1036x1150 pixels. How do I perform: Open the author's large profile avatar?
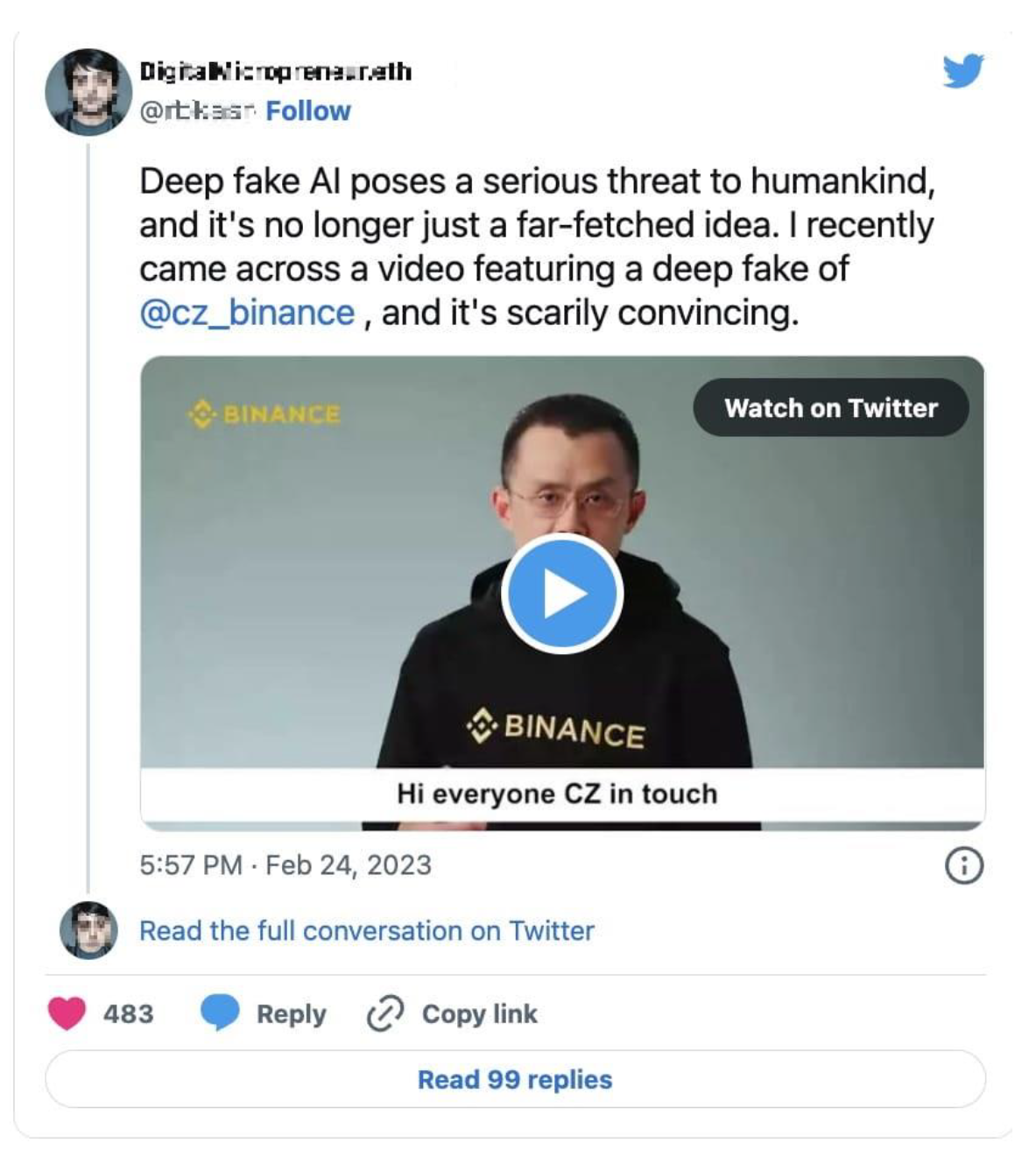(x=88, y=92)
